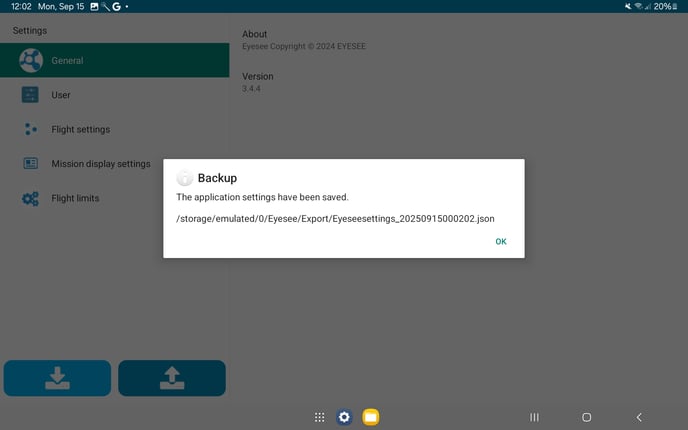Tap the recent apps navigation button
Viewport: 688px width, 430px height.
coord(534,417)
